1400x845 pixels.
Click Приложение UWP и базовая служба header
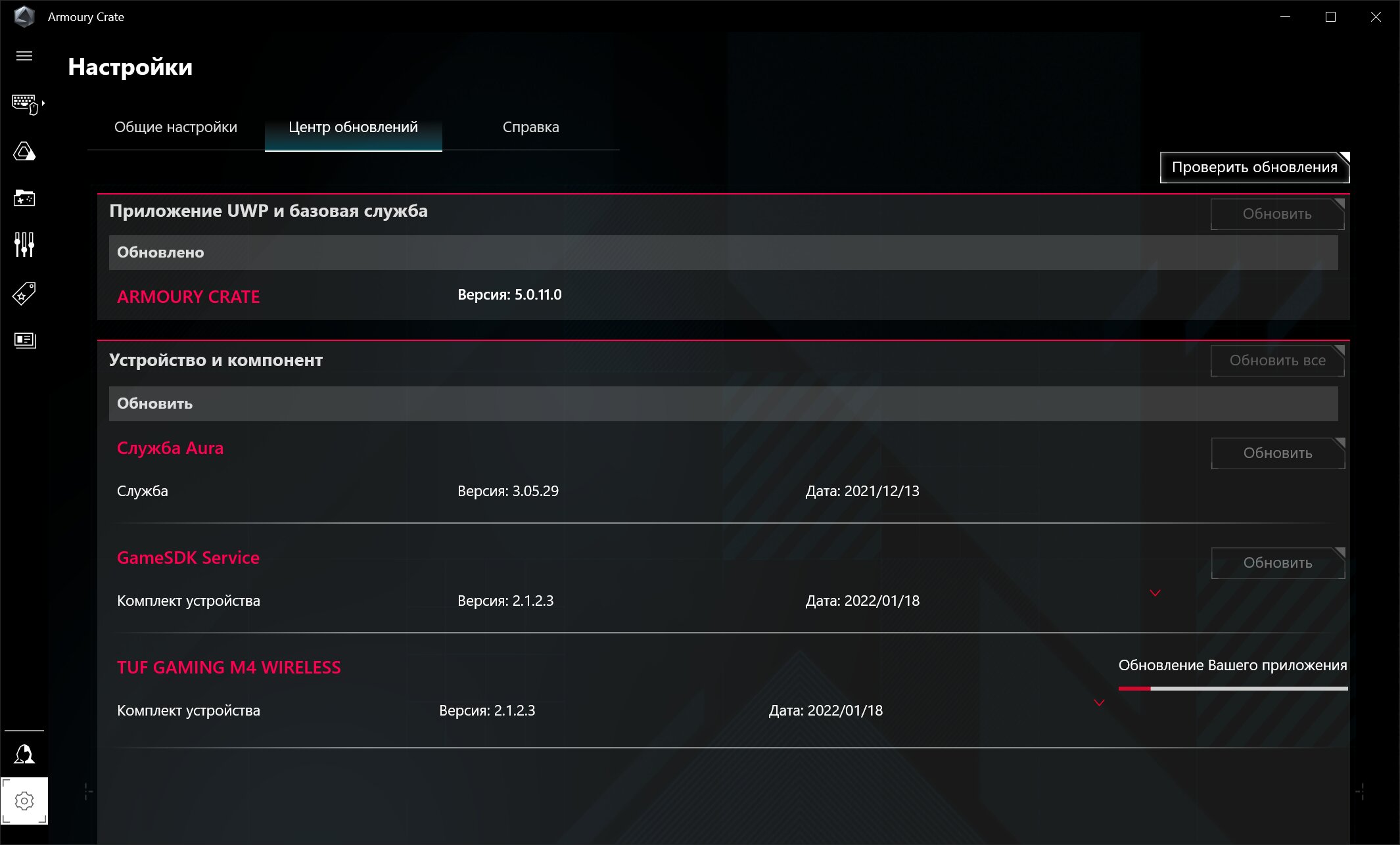pos(268,211)
